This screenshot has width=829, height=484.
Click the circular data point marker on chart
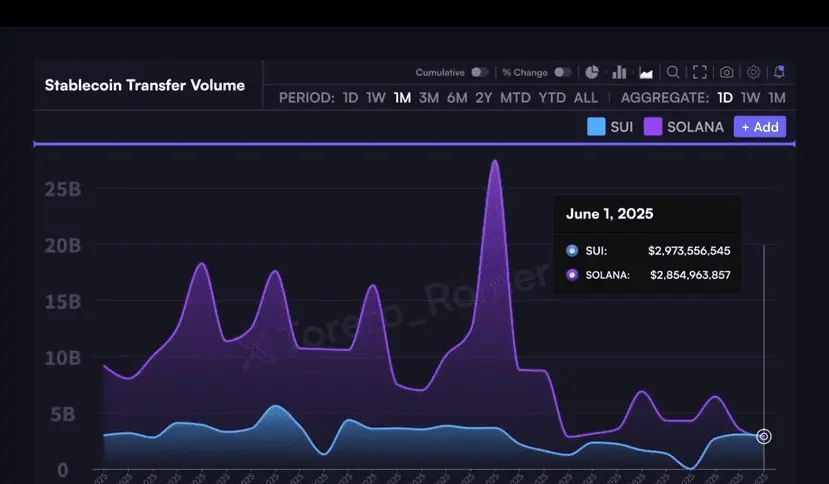pos(763,436)
